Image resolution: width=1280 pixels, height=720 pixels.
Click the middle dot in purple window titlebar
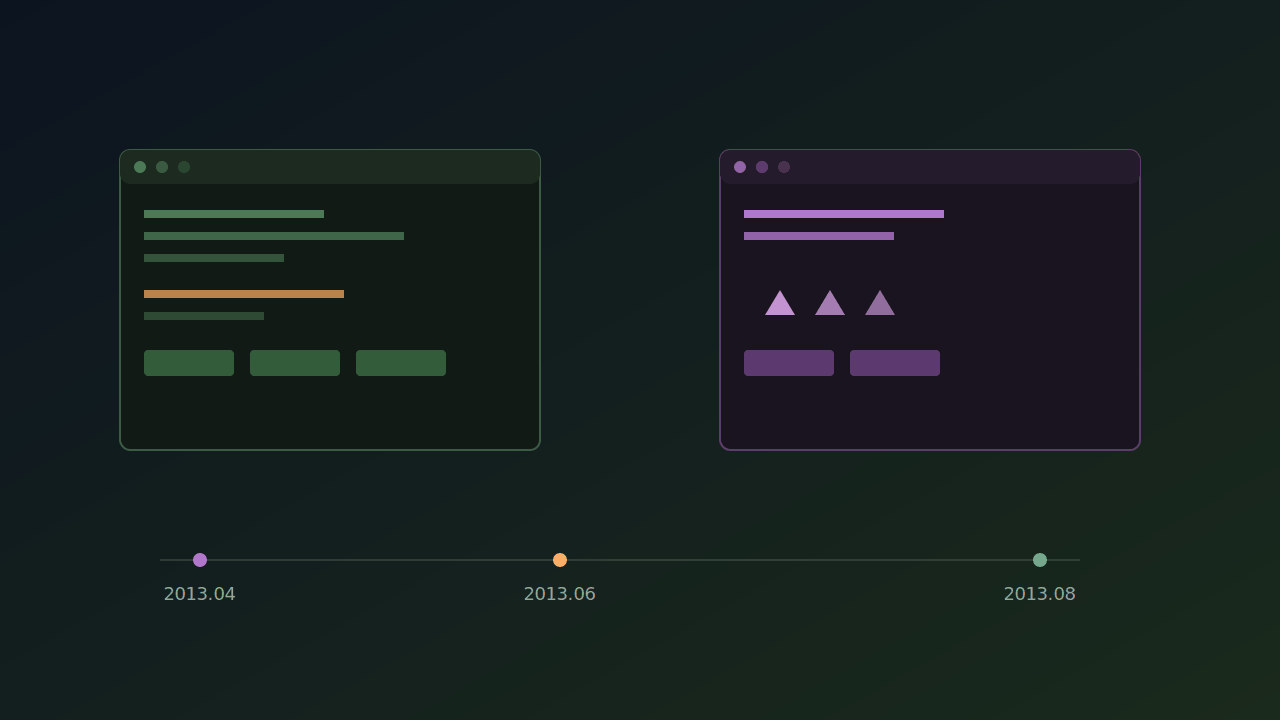coord(762,167)
